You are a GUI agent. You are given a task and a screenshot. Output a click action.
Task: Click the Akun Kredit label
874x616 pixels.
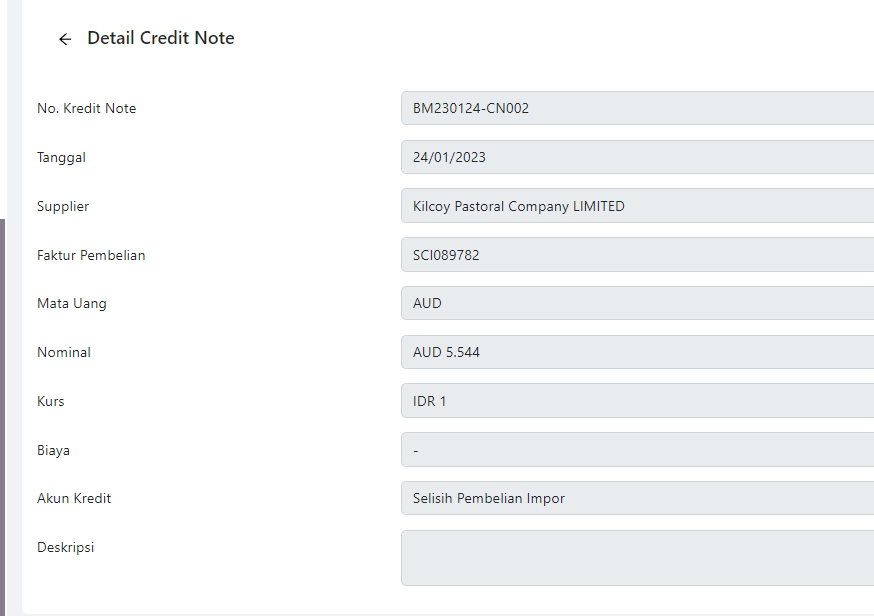click(x=74, y=498)
